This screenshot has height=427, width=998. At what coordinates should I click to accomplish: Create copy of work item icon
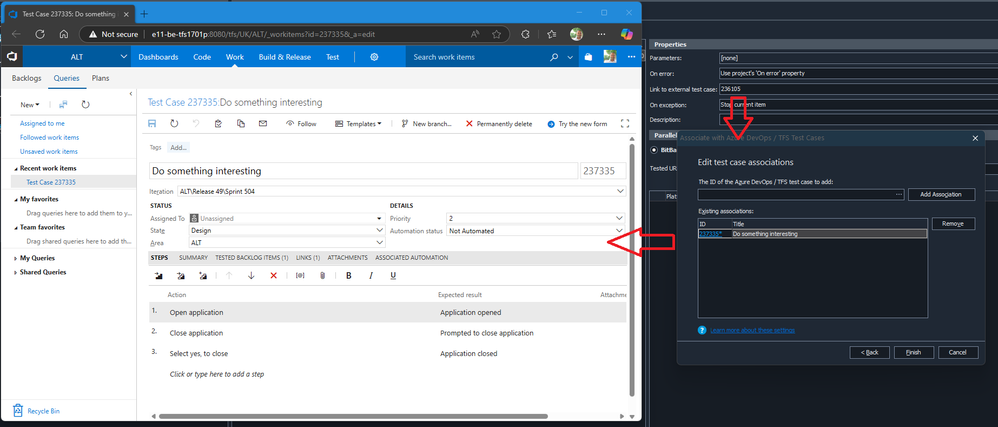click(x=241, y=123)
